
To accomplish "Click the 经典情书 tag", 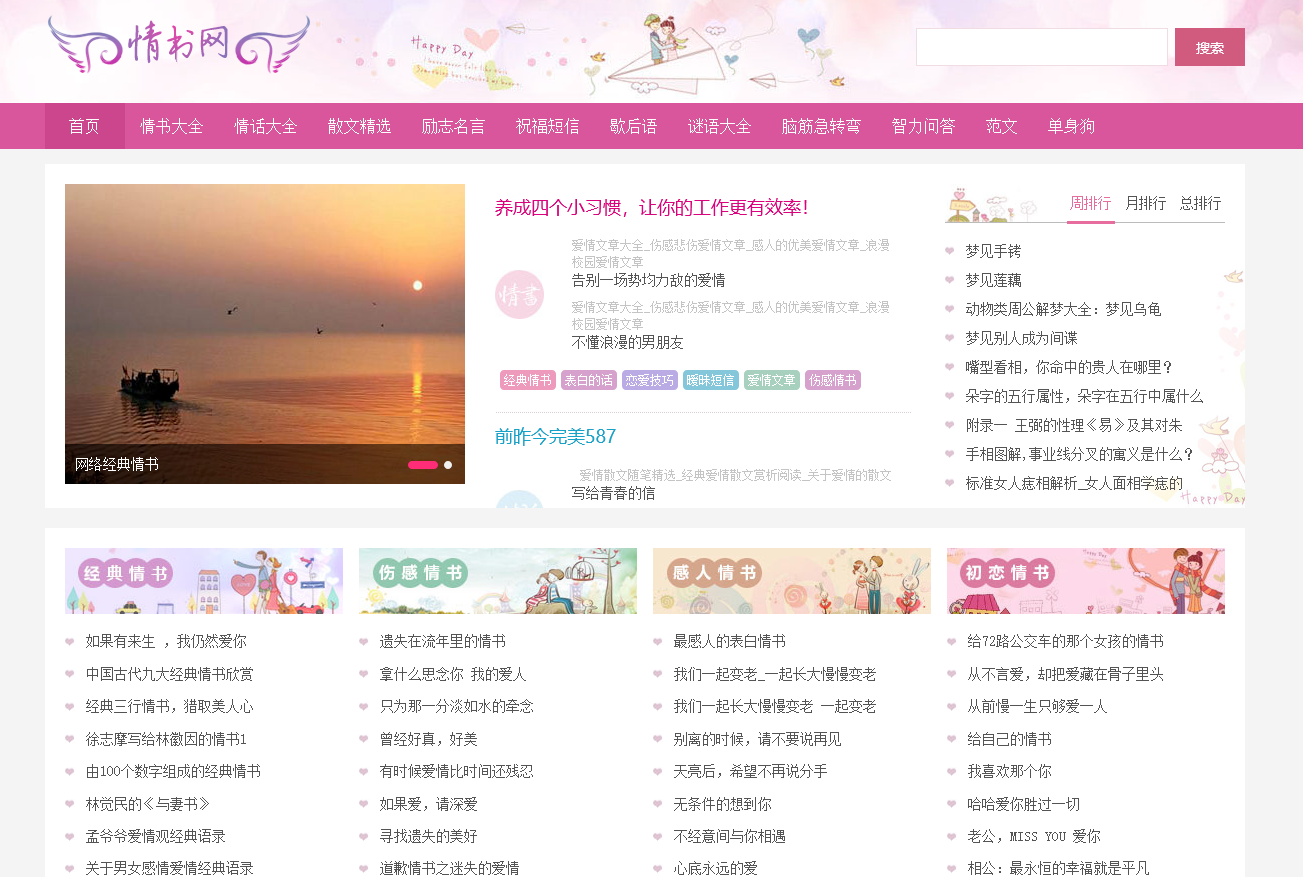I will pos(527,380).
